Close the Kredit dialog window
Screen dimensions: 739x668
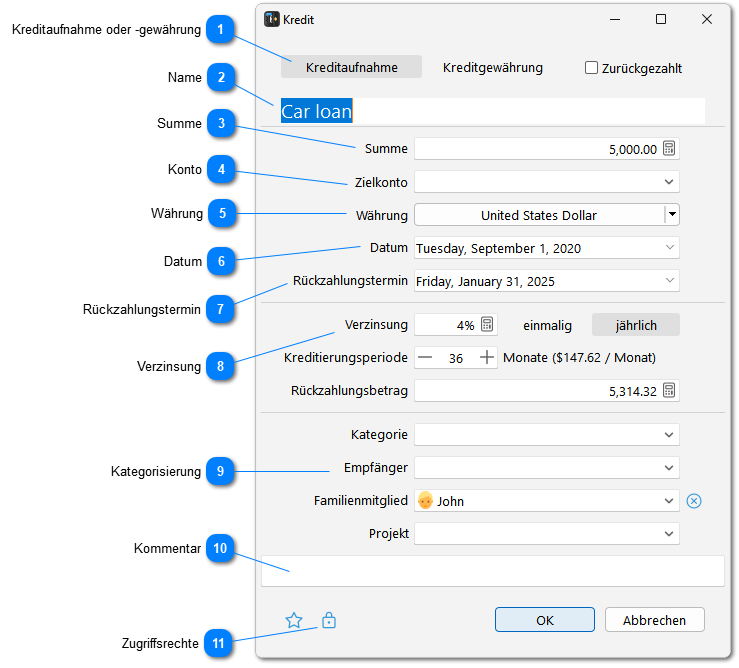[706, 19]
